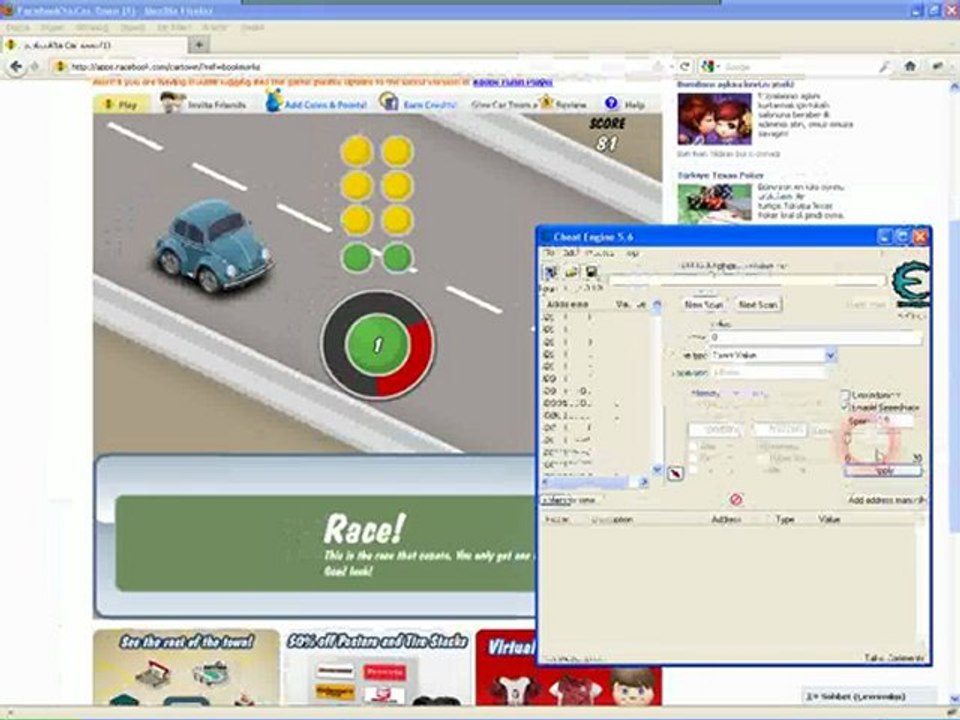Open the Türkiye Texas Poker ad link
960x720 pixels.
(720, 176)
